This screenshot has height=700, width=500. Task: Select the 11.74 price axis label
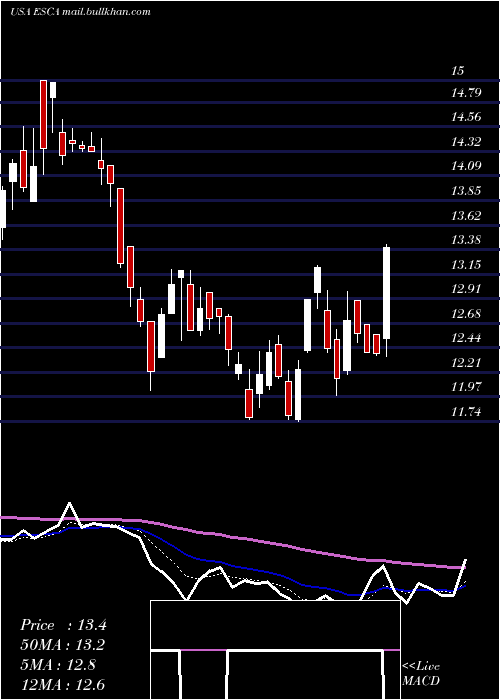[466, 411]
